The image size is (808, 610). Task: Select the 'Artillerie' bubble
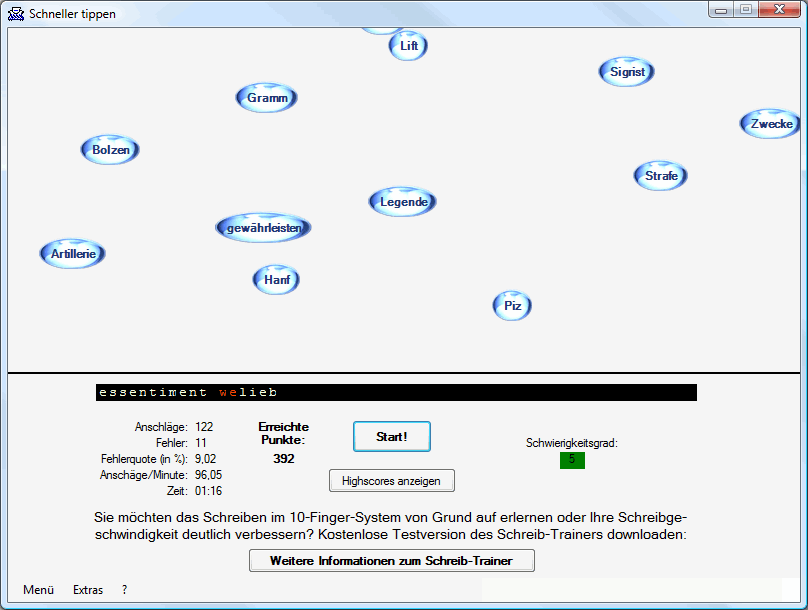(73, 254)
